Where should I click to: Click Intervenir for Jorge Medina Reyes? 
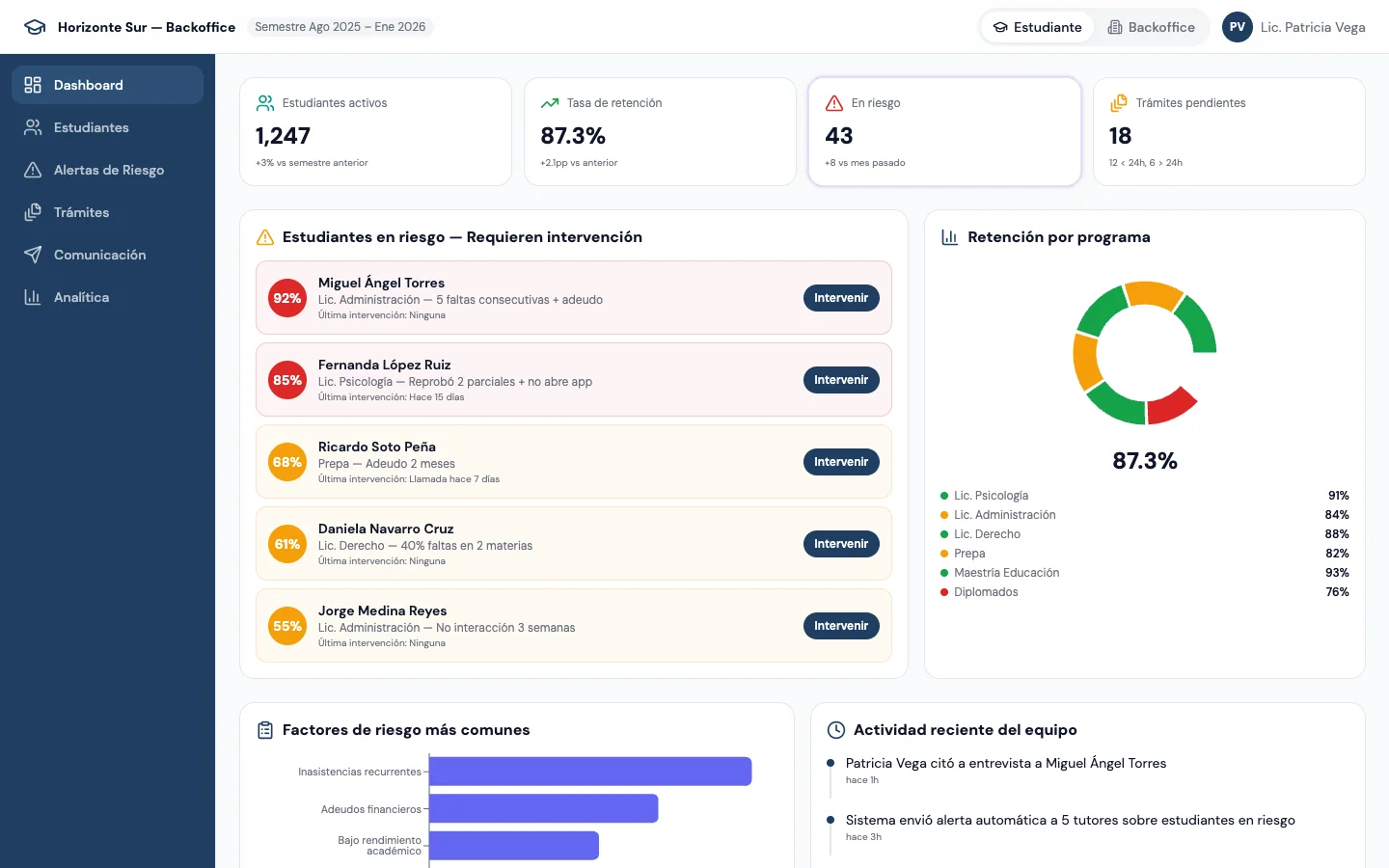[x=840, y=626]
